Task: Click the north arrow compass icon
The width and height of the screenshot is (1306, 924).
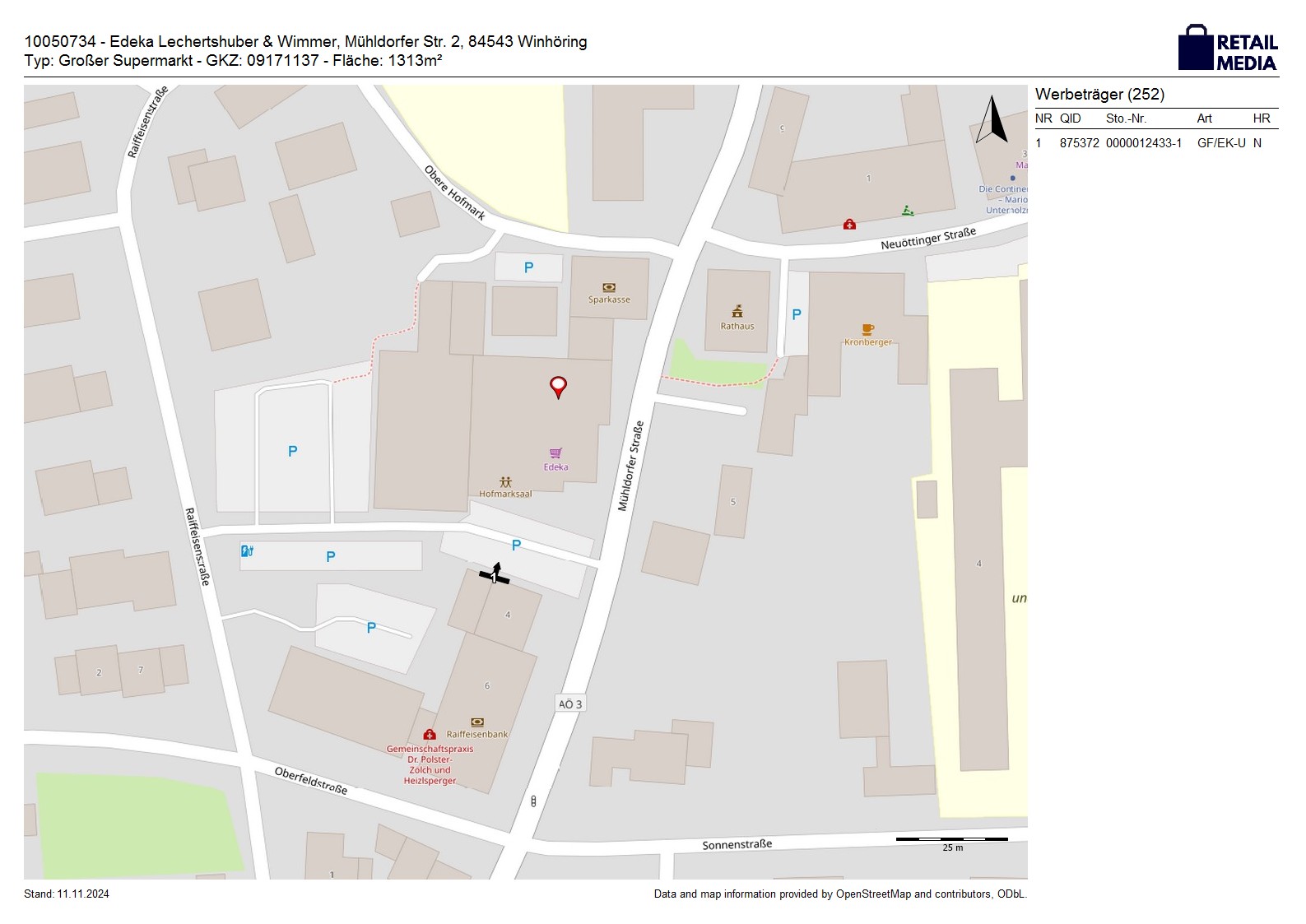Action: point(992,120)
